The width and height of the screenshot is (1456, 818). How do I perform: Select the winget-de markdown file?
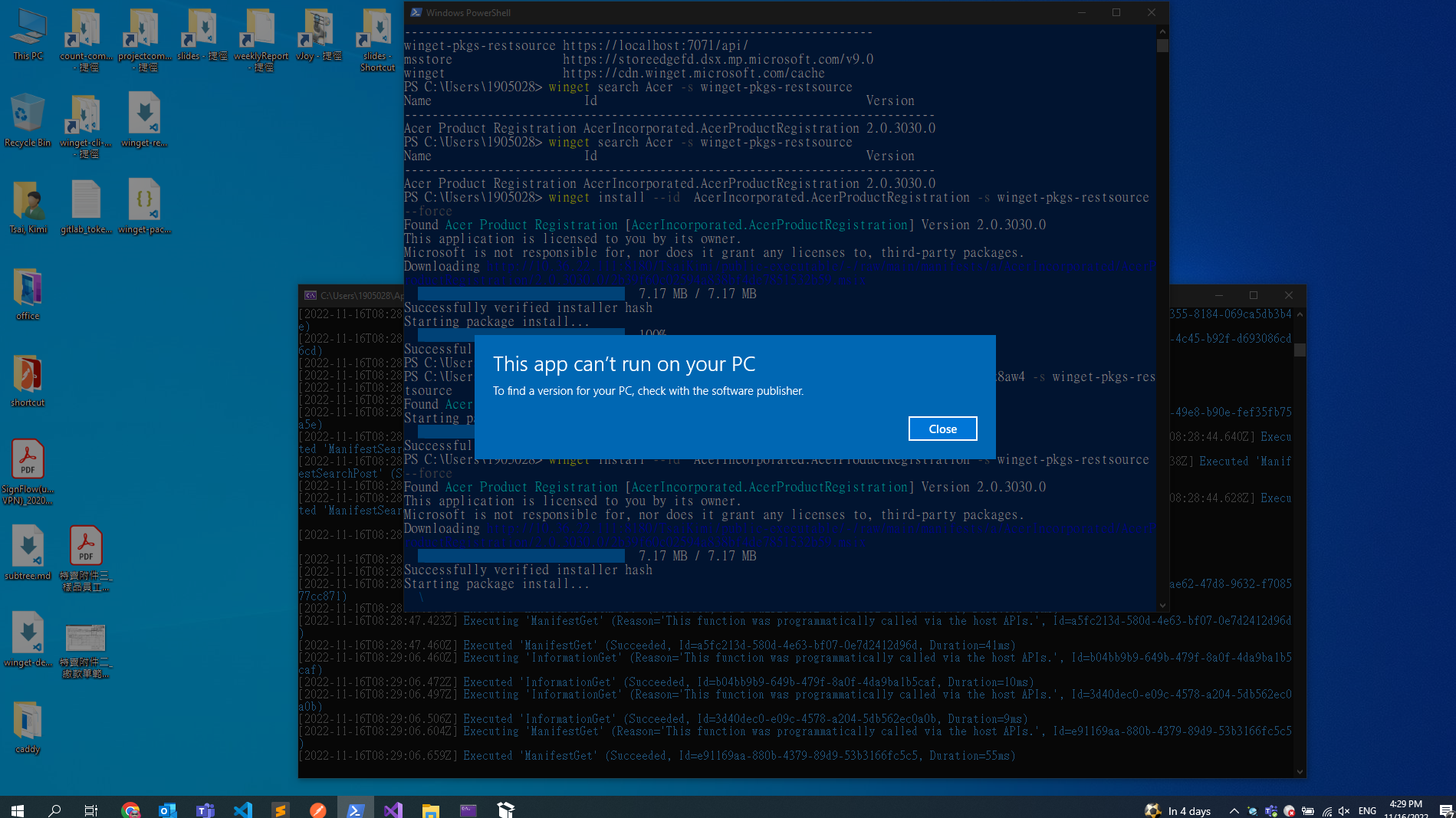pos(28,640)
